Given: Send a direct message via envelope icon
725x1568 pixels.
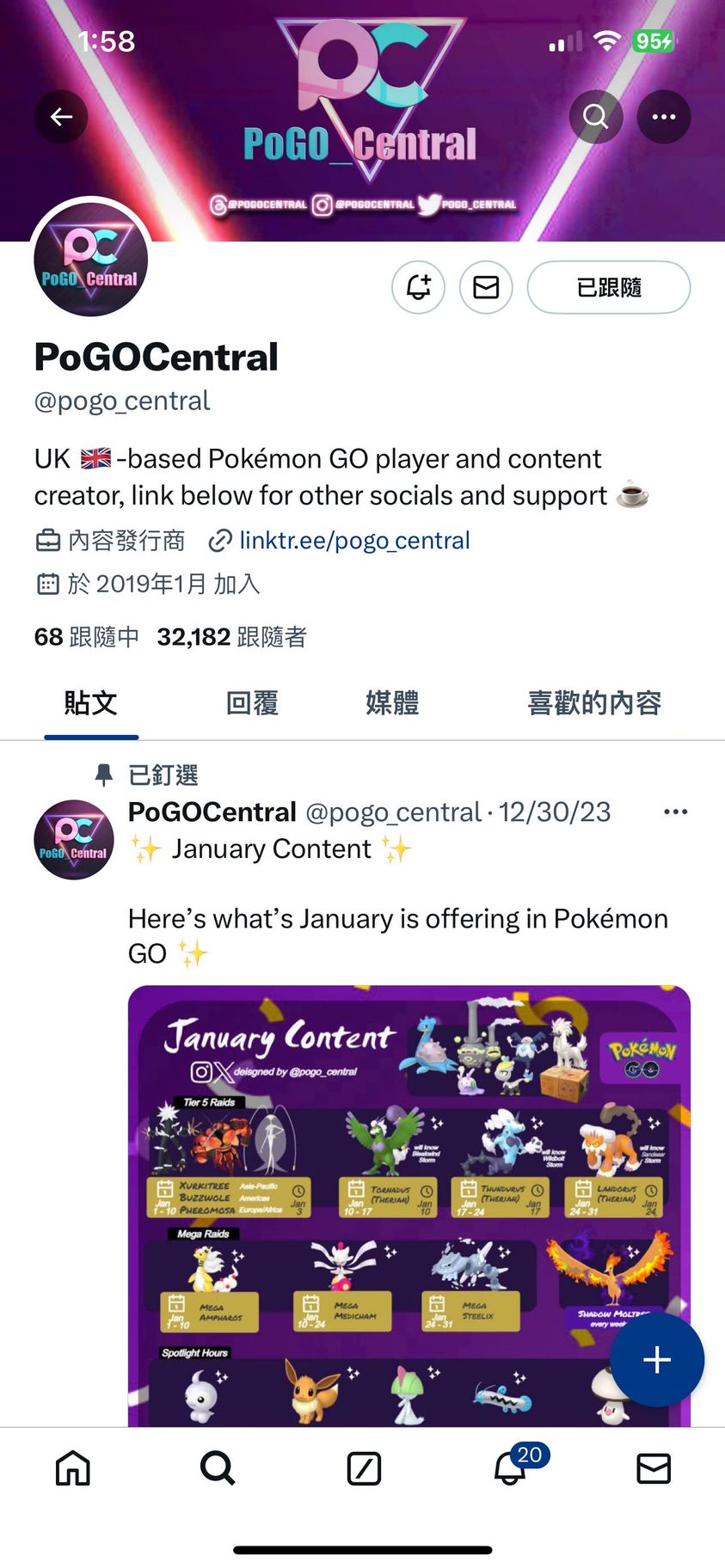Looking at the screenshot, I should point(486,287).
